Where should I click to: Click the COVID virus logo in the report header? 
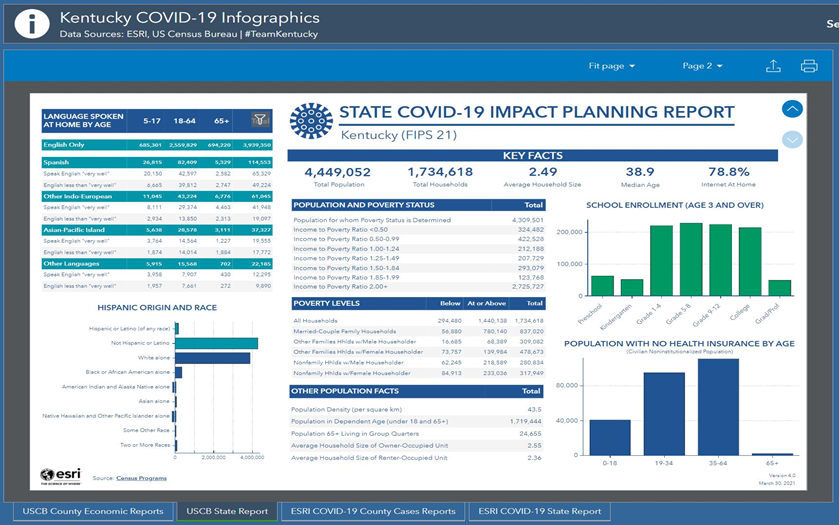(310, 121)
